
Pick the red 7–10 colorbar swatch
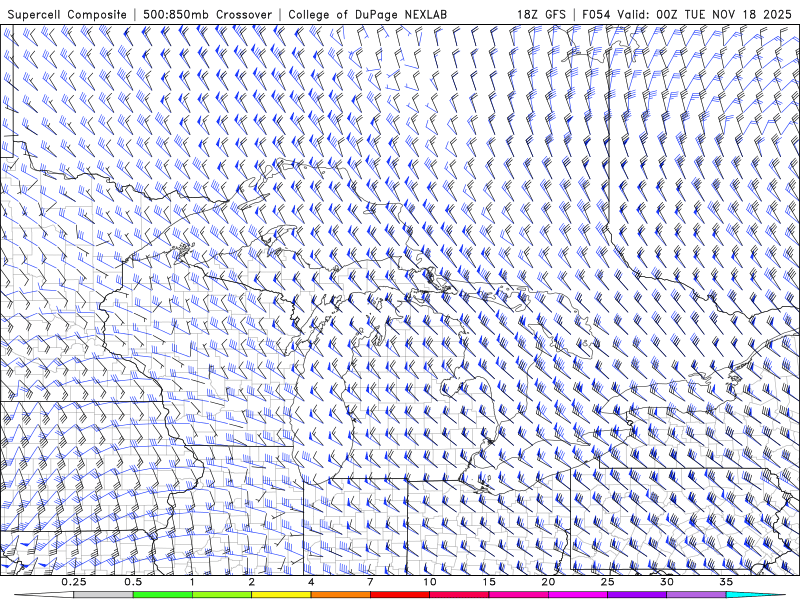click(400, 595)
